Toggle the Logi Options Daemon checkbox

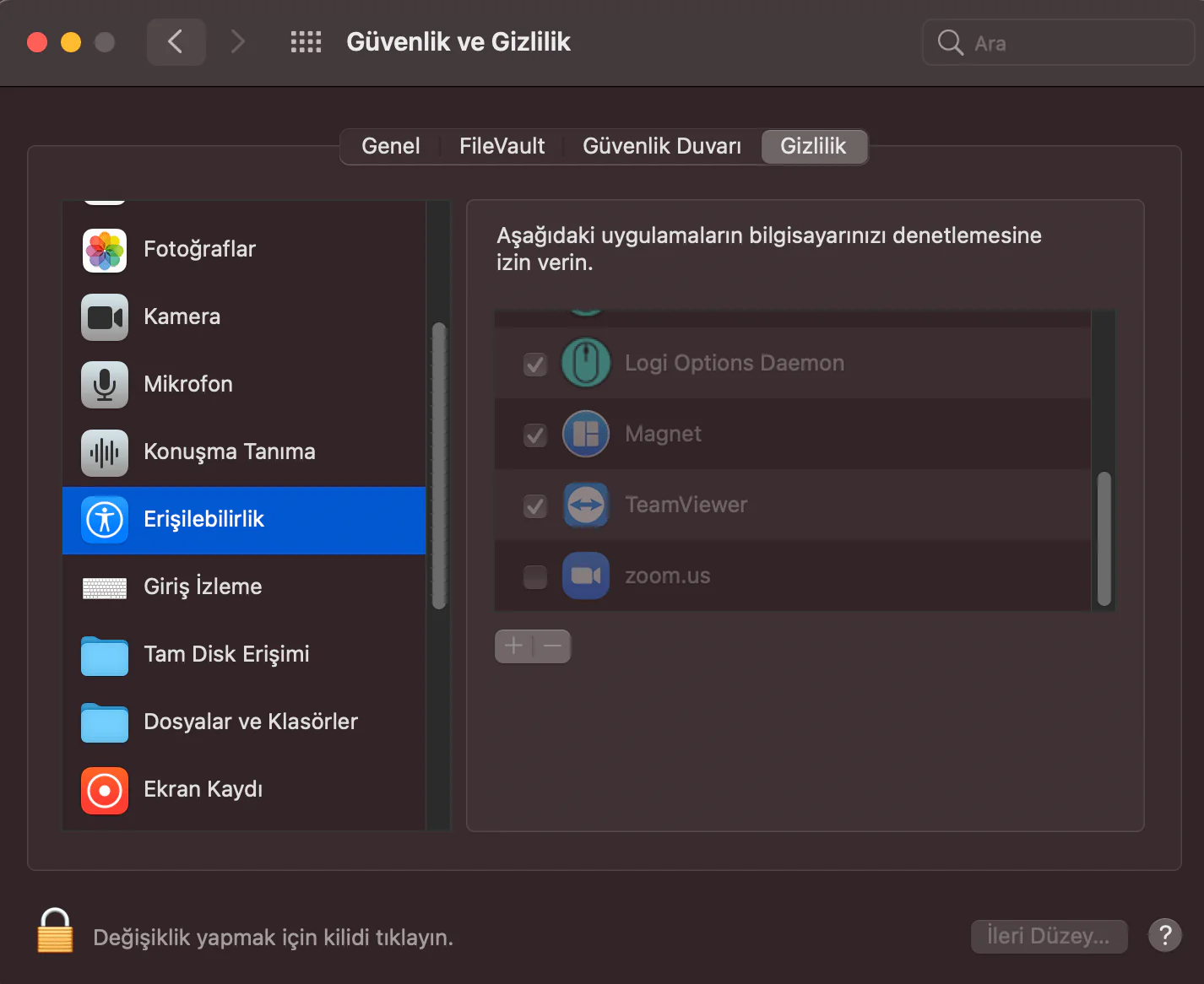pyautogui.click(x=535, y=365)
